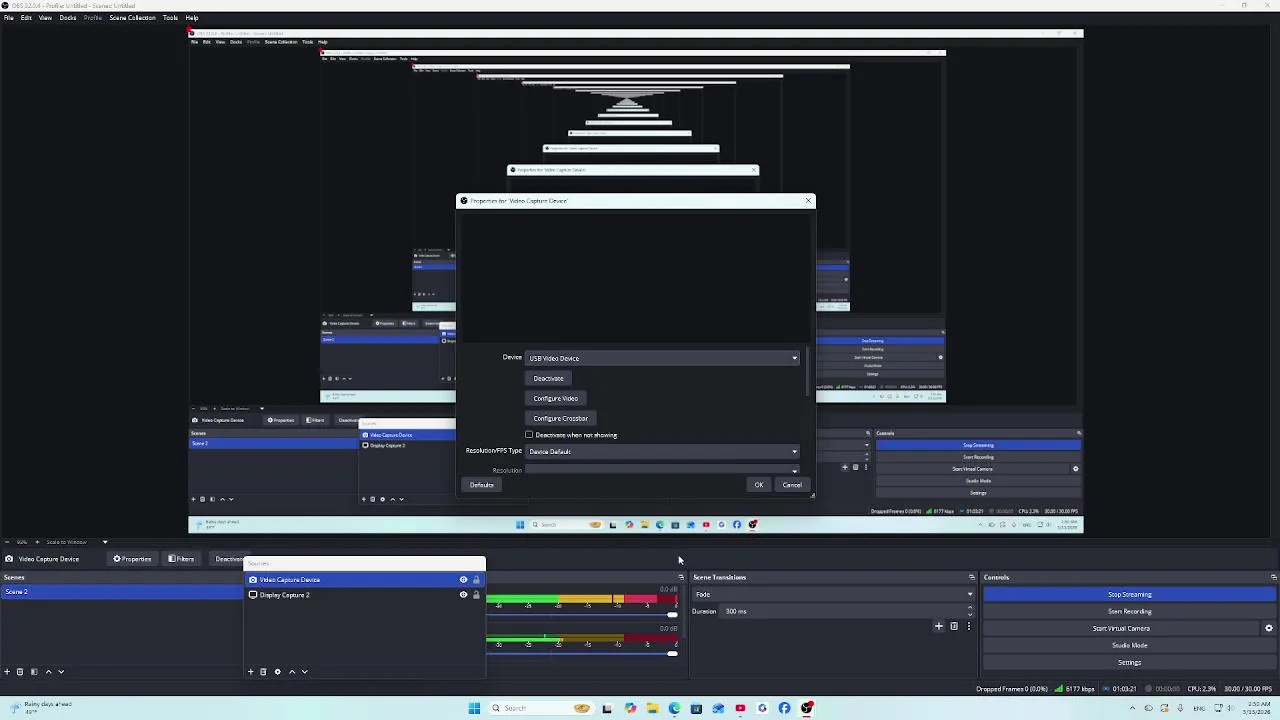Screen dimensions: 1280x720
Task: Adjust first audio mixer volume slider
Action: pos(672,614)
